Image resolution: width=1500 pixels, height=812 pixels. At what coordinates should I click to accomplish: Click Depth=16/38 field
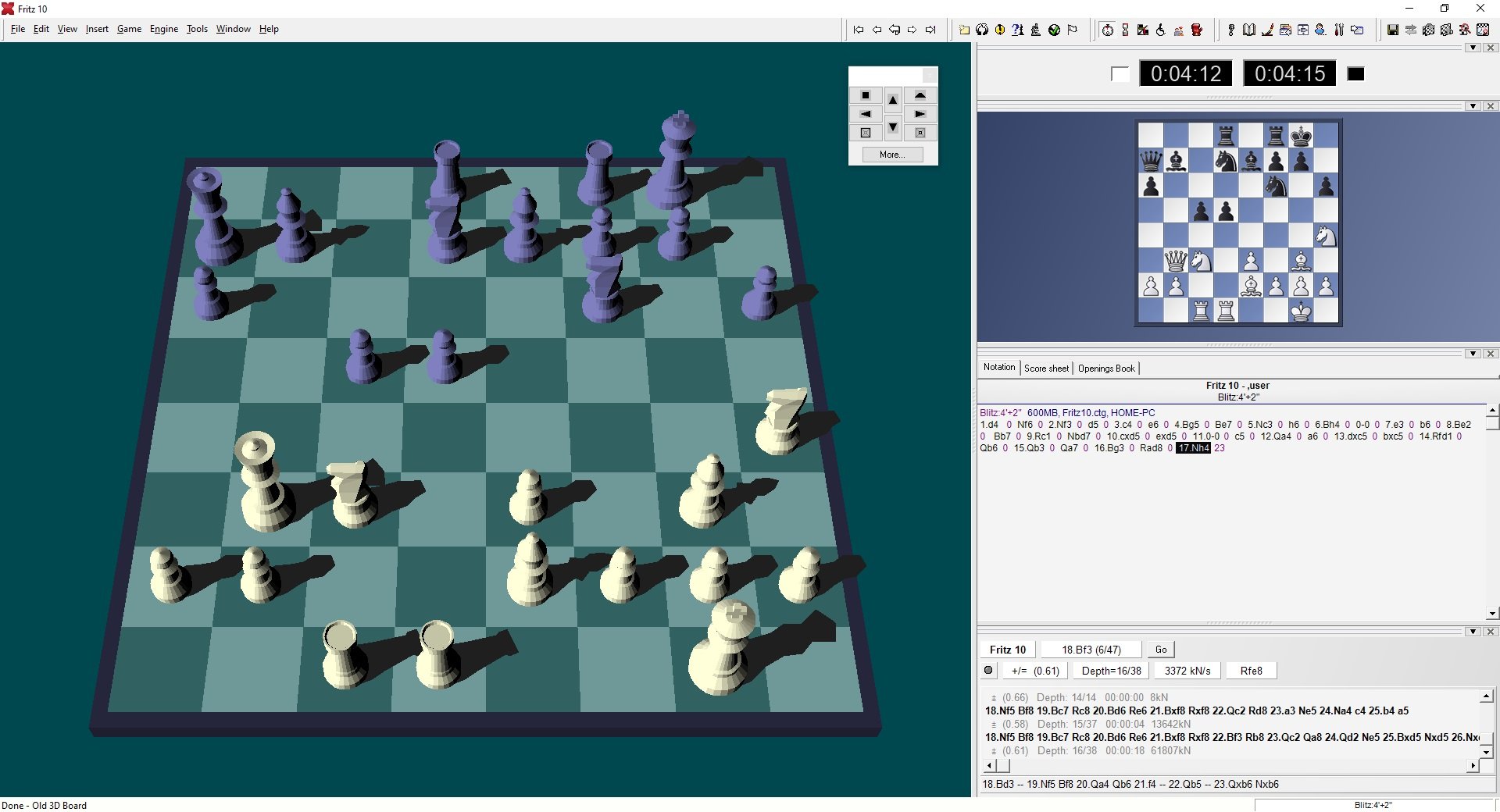(1112, 671)
